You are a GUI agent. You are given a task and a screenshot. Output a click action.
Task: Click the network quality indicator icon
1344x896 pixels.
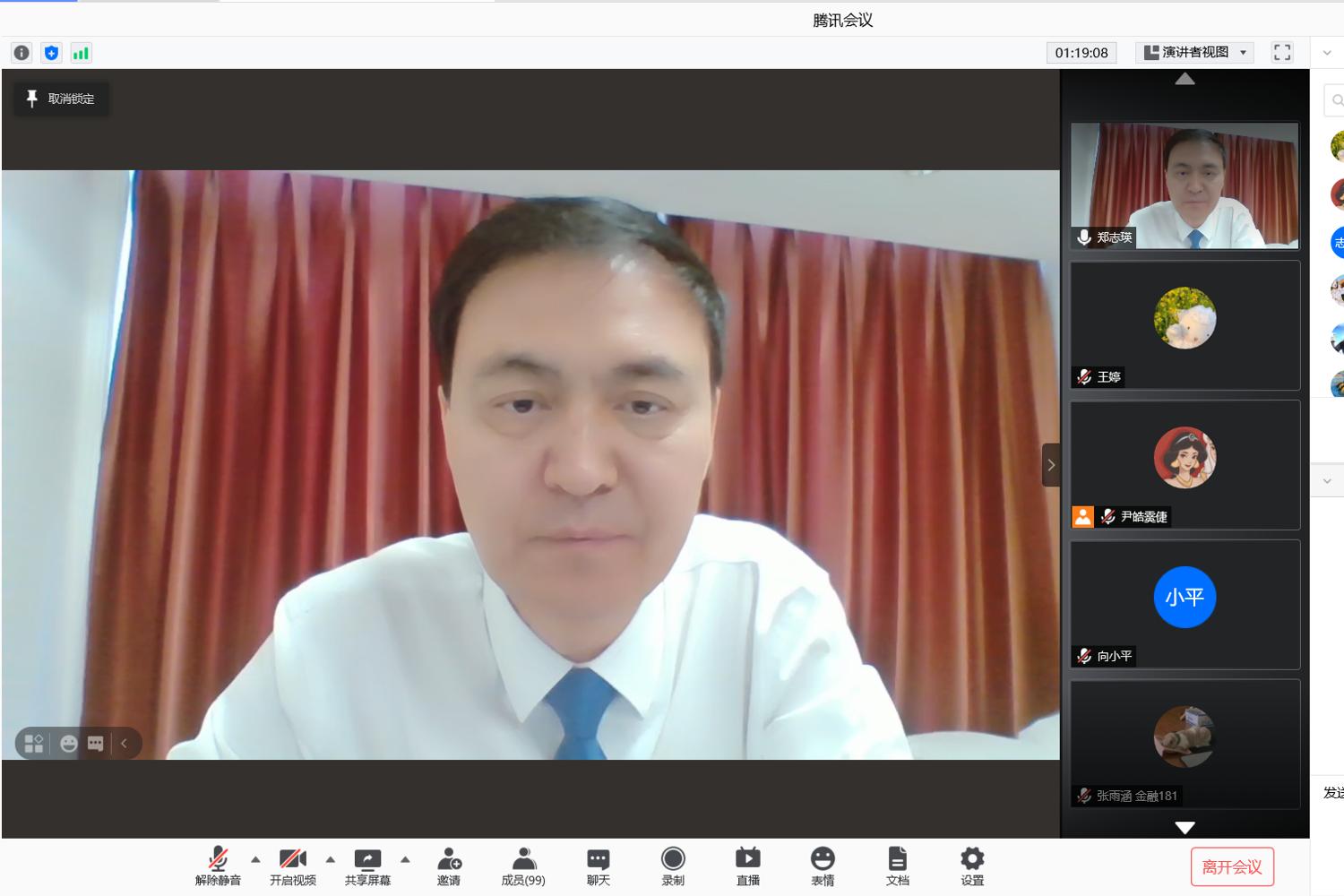[x=81, y=52]
